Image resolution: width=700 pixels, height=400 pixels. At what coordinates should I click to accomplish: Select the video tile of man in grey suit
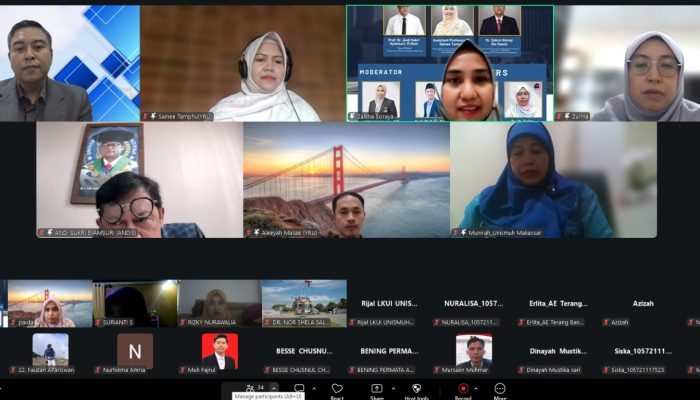70,63
